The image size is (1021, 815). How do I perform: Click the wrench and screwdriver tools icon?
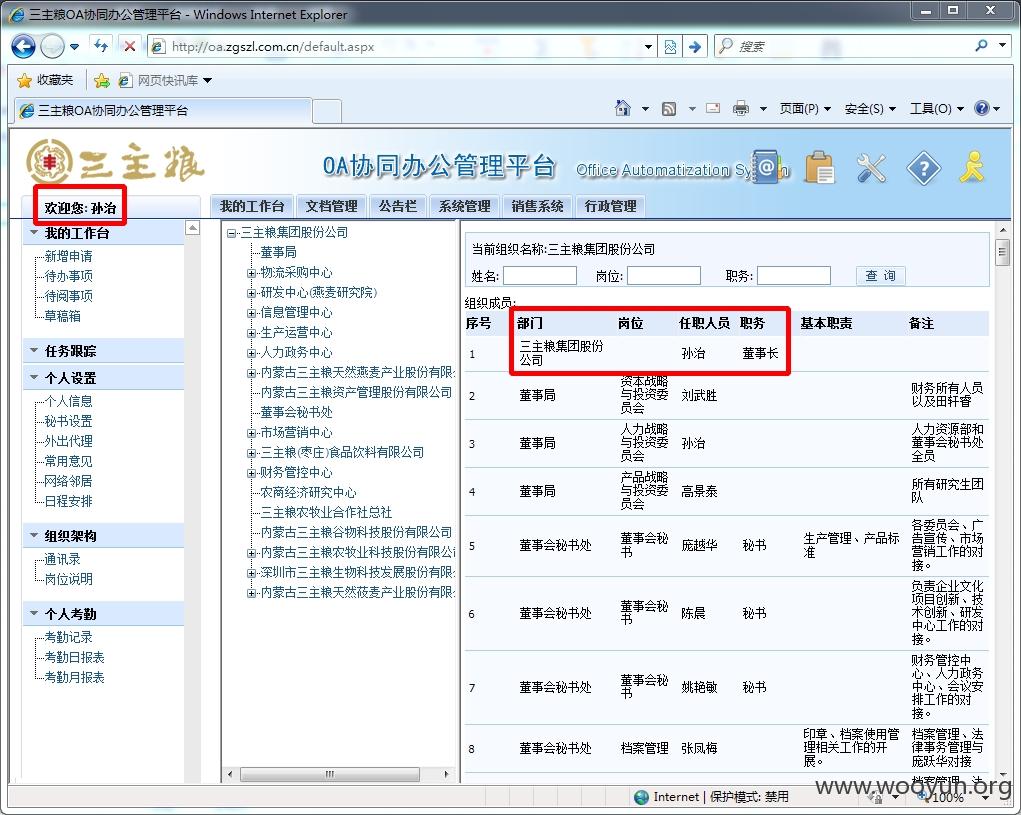[x=871, y=168]
